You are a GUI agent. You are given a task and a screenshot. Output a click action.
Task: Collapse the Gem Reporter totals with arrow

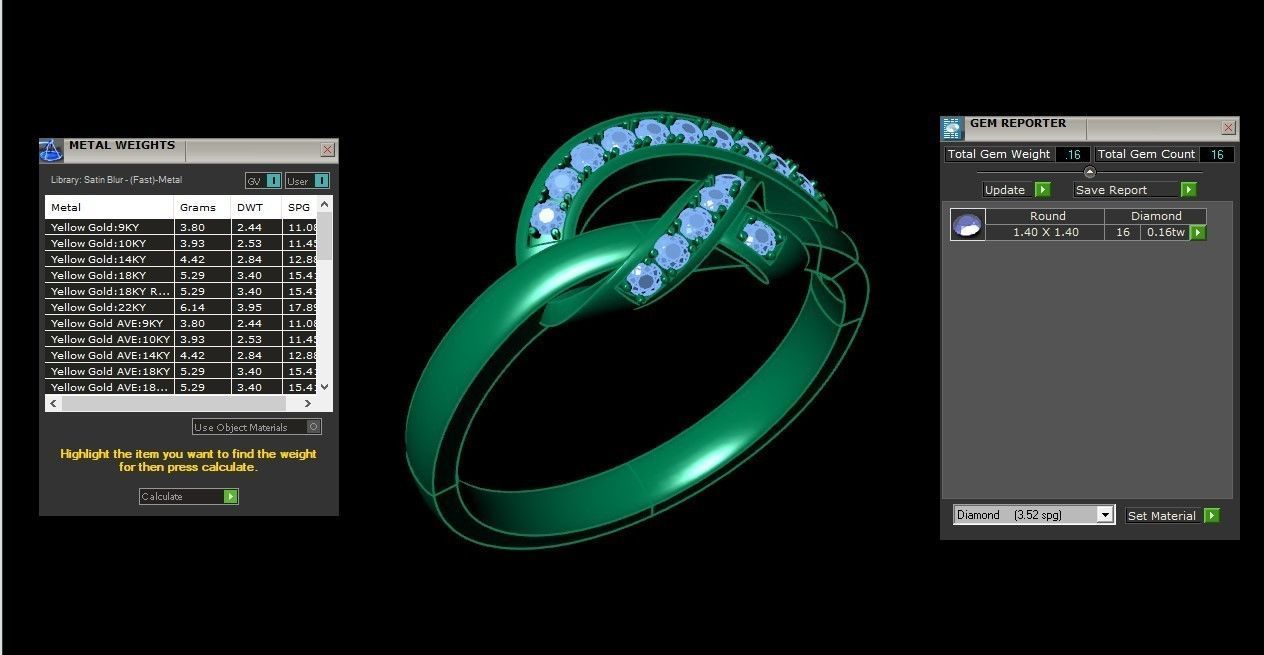tap(1090, 172)
